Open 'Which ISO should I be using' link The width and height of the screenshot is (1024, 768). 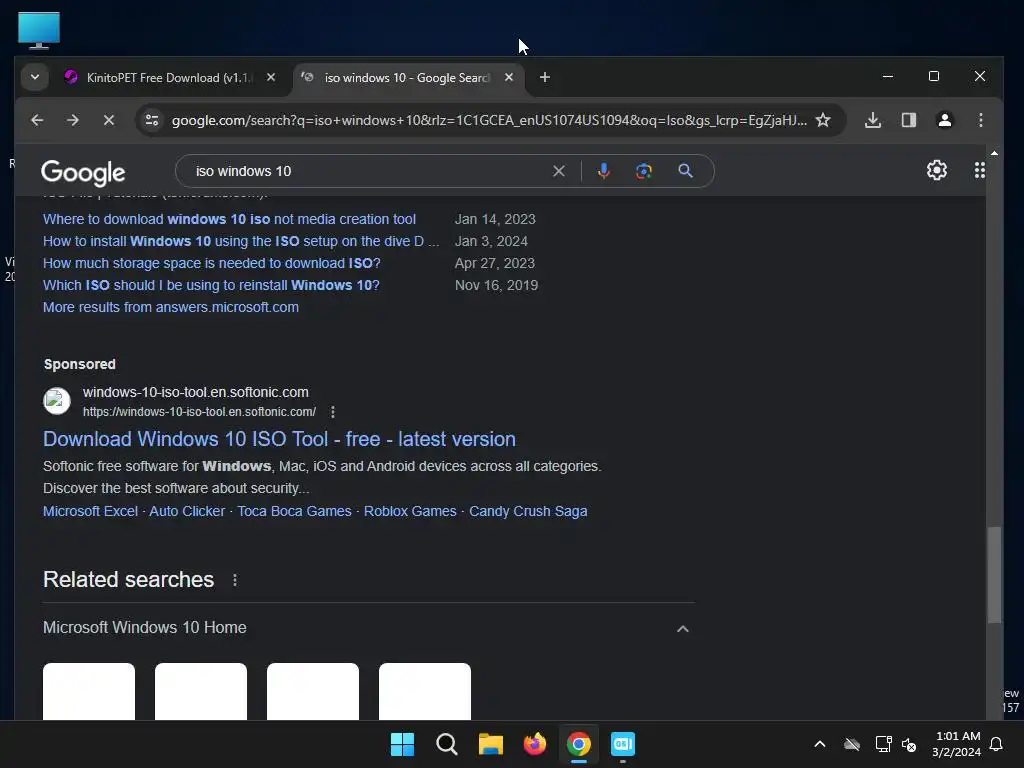tap(211, 285)
